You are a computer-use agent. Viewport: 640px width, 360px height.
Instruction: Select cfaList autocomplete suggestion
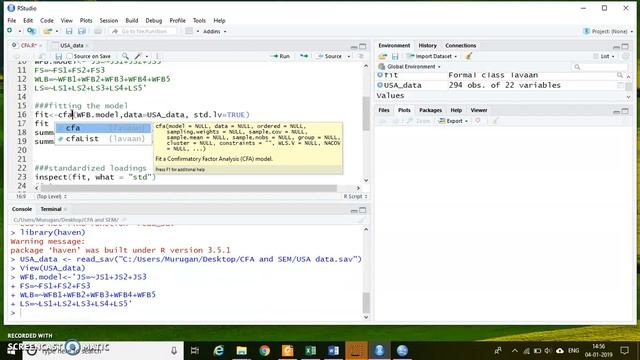click(104, 139)
